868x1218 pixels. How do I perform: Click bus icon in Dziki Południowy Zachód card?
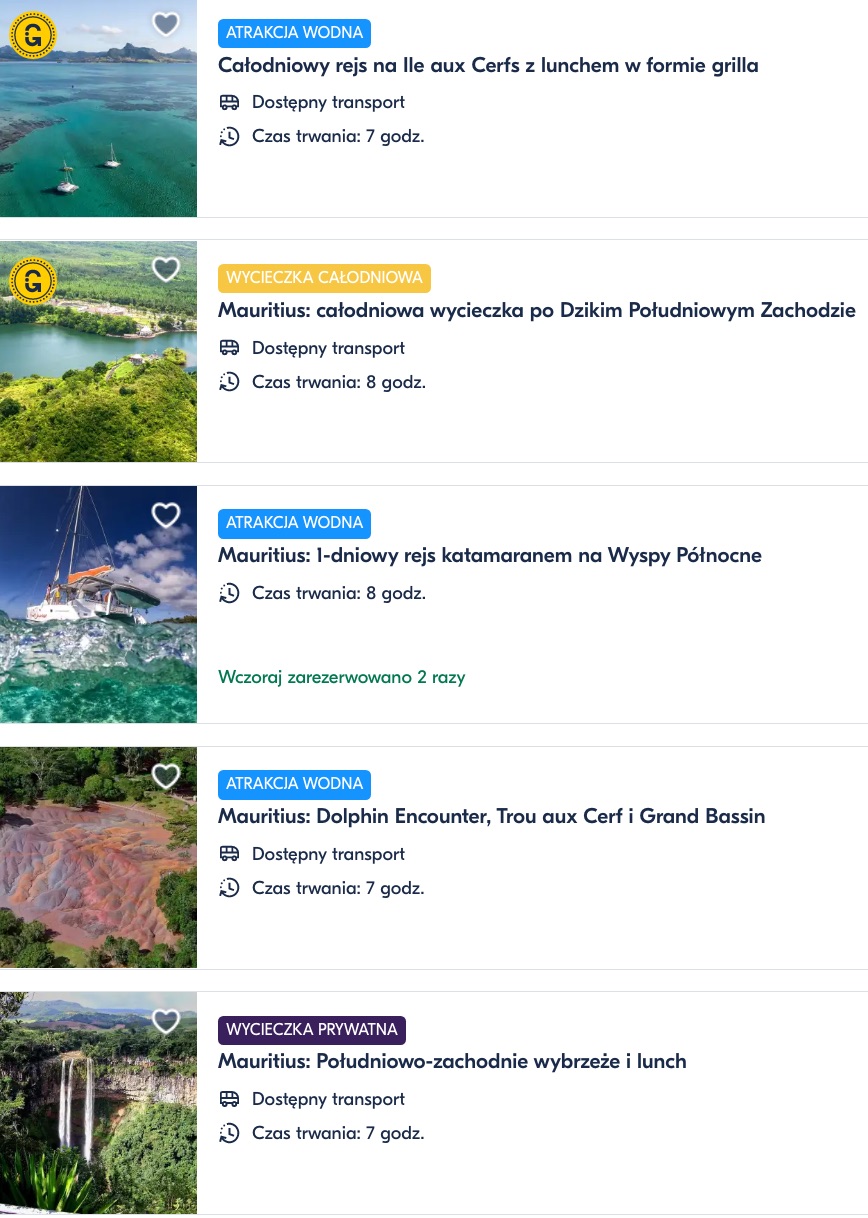229,348
